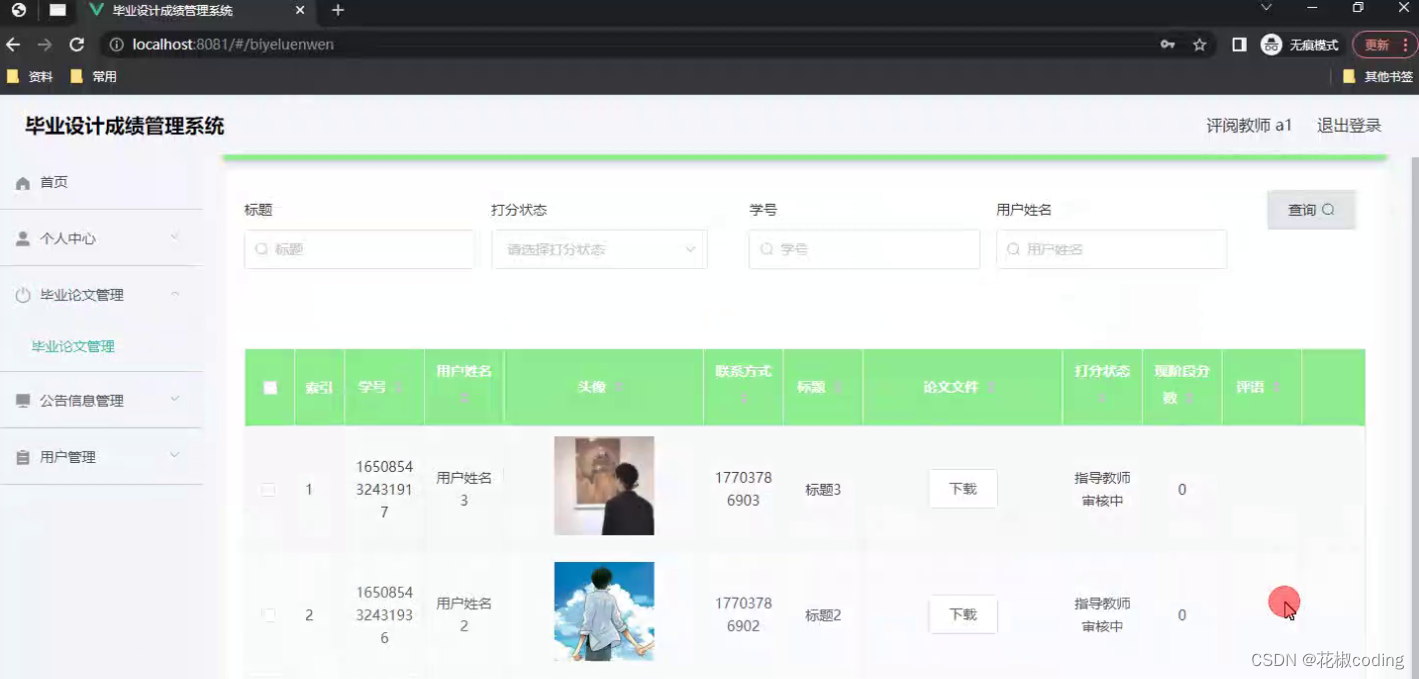1419x679 pixels.
Task: Click the 退出登录 logout link
Action: 1349,124
